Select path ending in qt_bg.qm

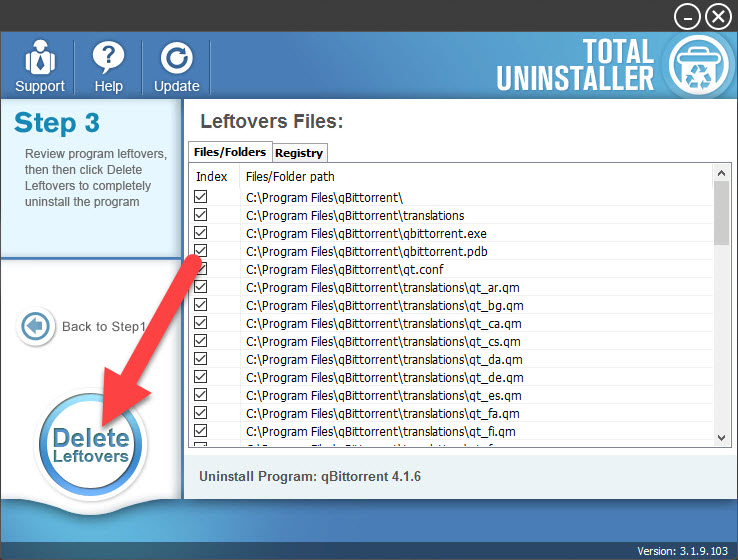point(385,305)
